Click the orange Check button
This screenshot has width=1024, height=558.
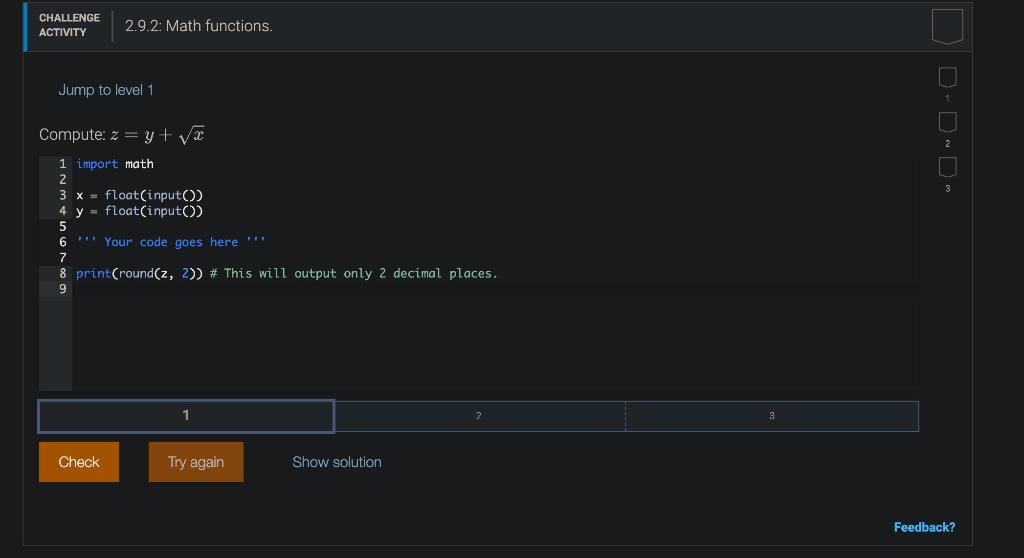[x=79, y=462]
